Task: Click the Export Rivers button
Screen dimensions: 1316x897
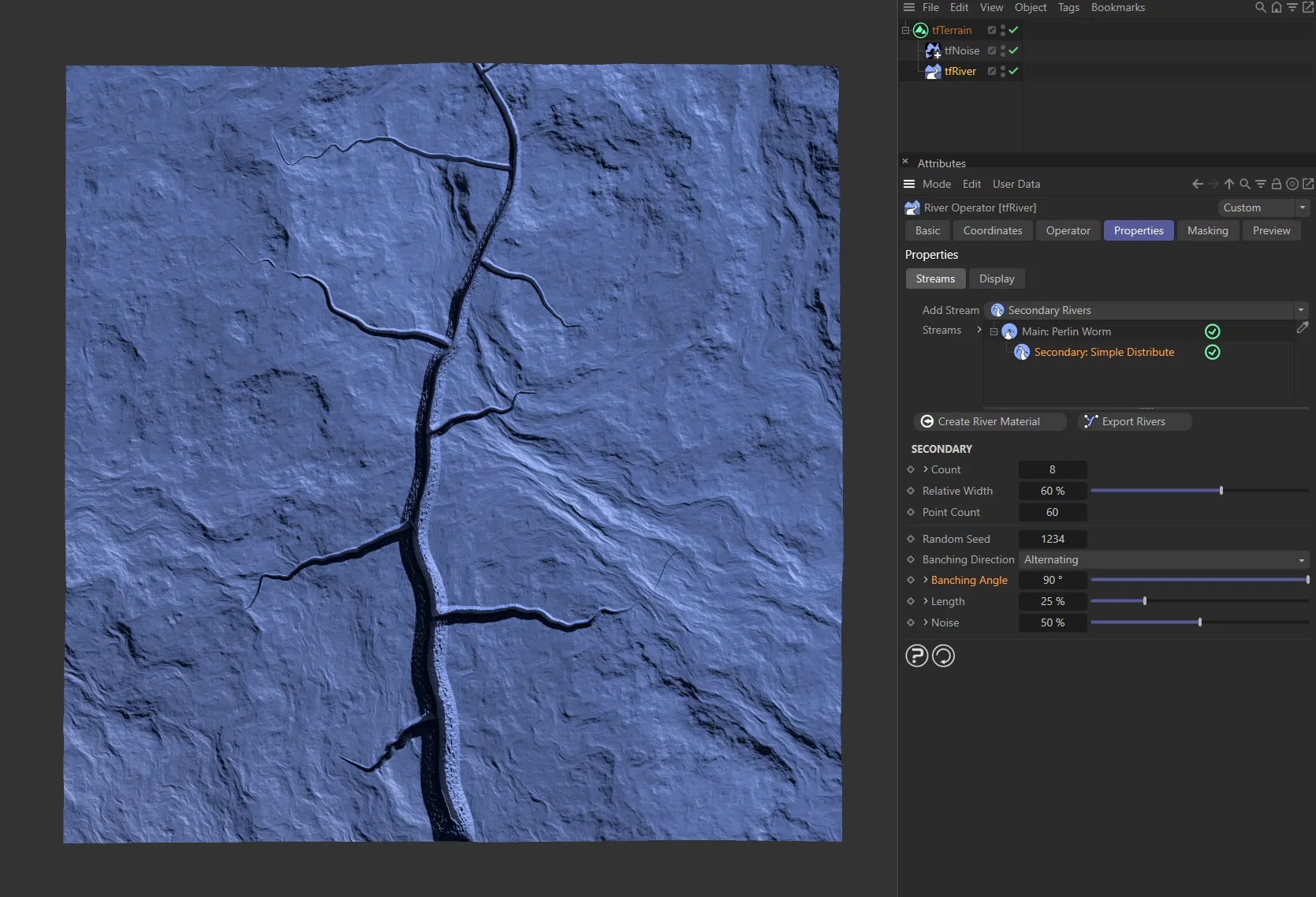Action: coord(1134,420)
